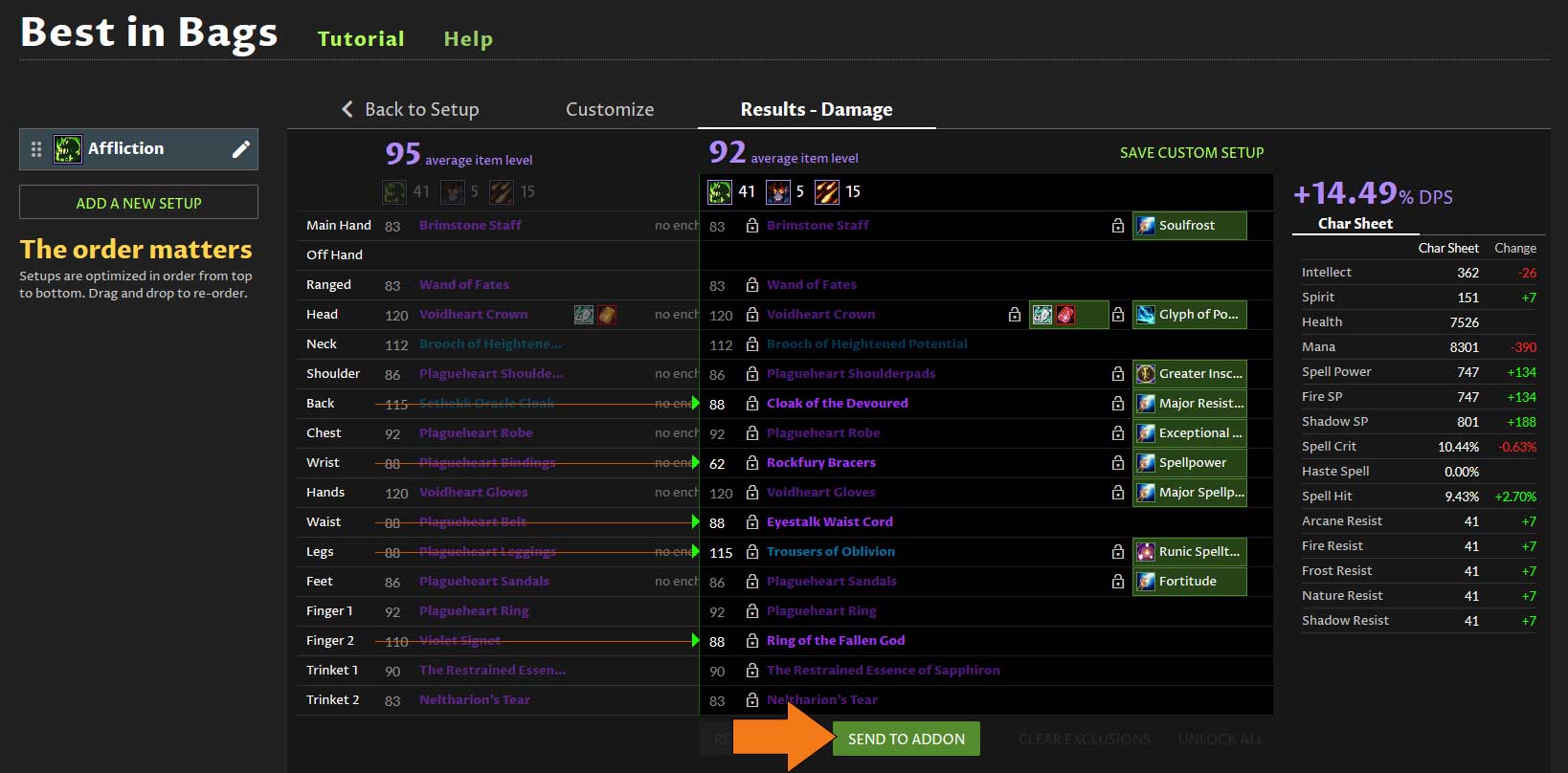Screen dimensions: 1568x773
Task: Select the Results - Damage tab
Action: pyautogui.click(x=817, y=109)
